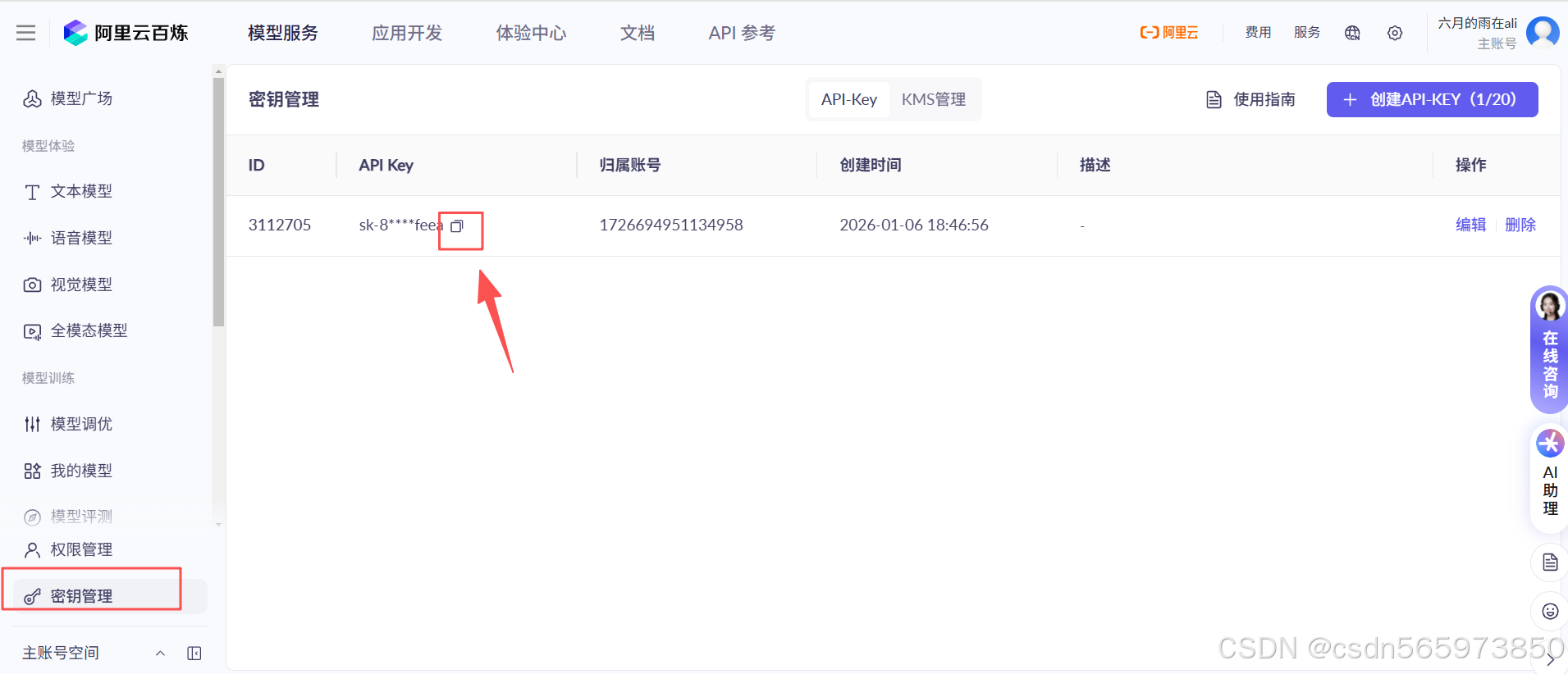Open the 文档 top tab

tap(638, 33)
